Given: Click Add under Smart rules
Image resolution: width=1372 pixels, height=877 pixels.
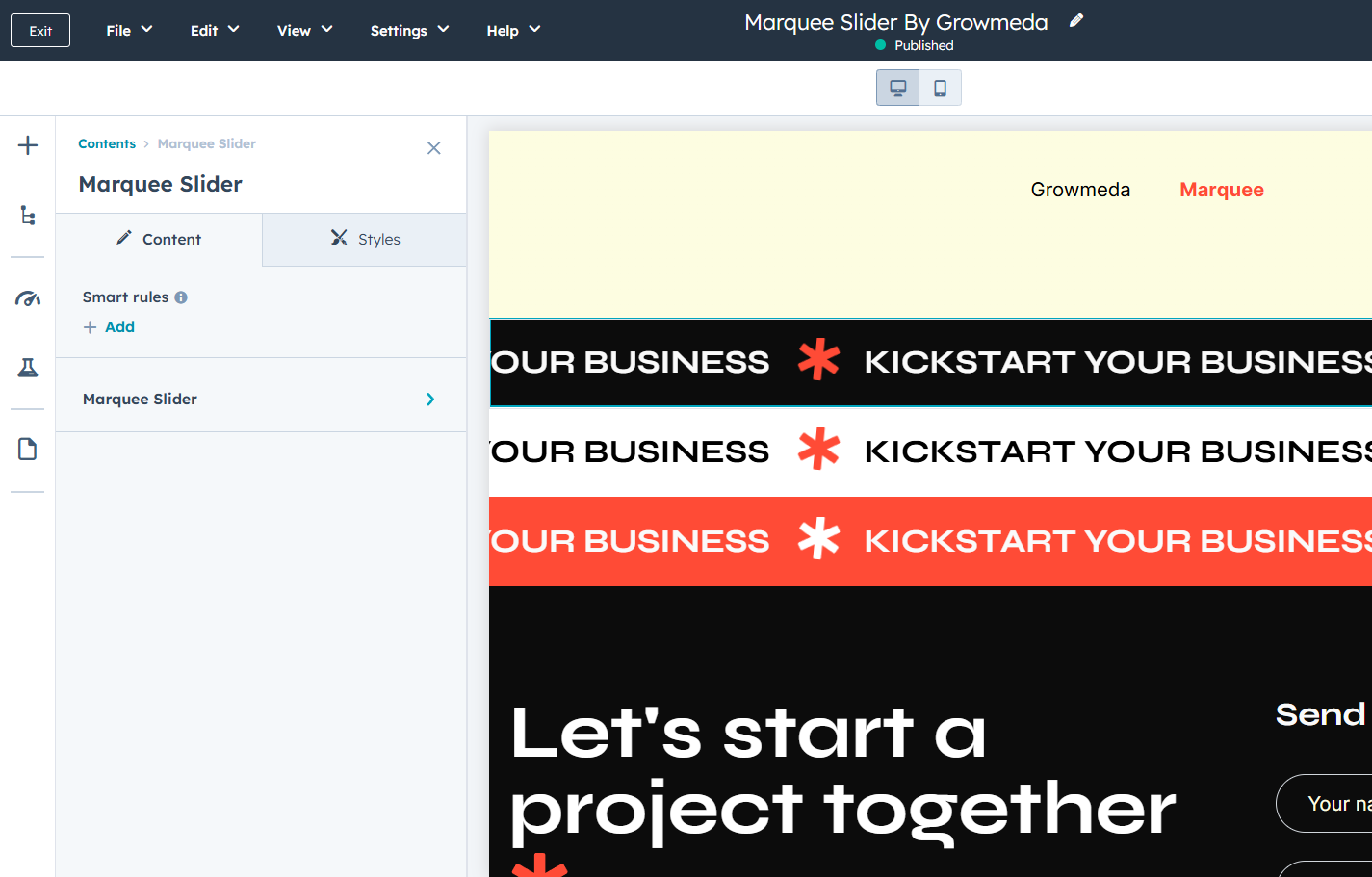Looking at the screenshot, I should pyautogui.click(x=109, y=327).
